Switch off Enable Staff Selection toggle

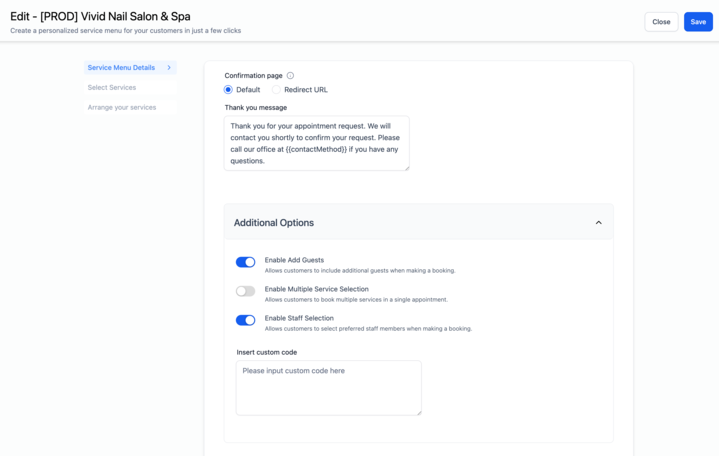(245, 320)
